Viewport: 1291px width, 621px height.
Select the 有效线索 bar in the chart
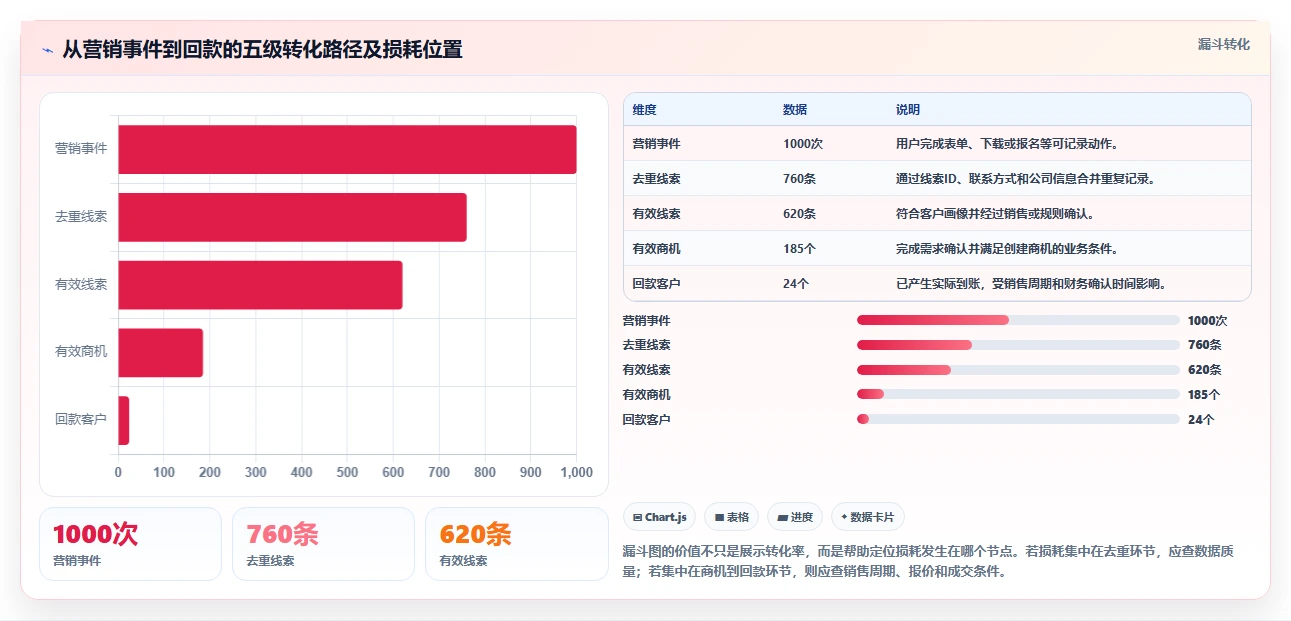(260, 285)
